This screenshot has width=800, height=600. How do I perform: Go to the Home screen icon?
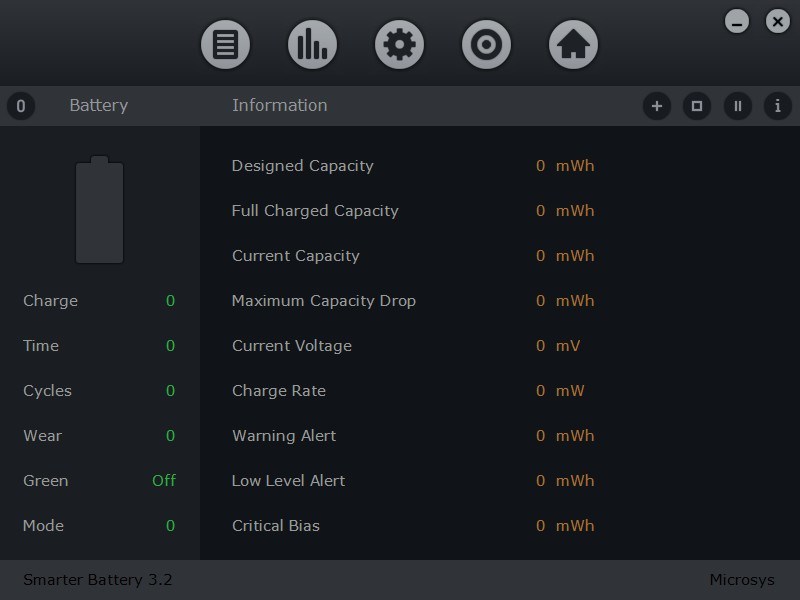[x=572, y=43]
